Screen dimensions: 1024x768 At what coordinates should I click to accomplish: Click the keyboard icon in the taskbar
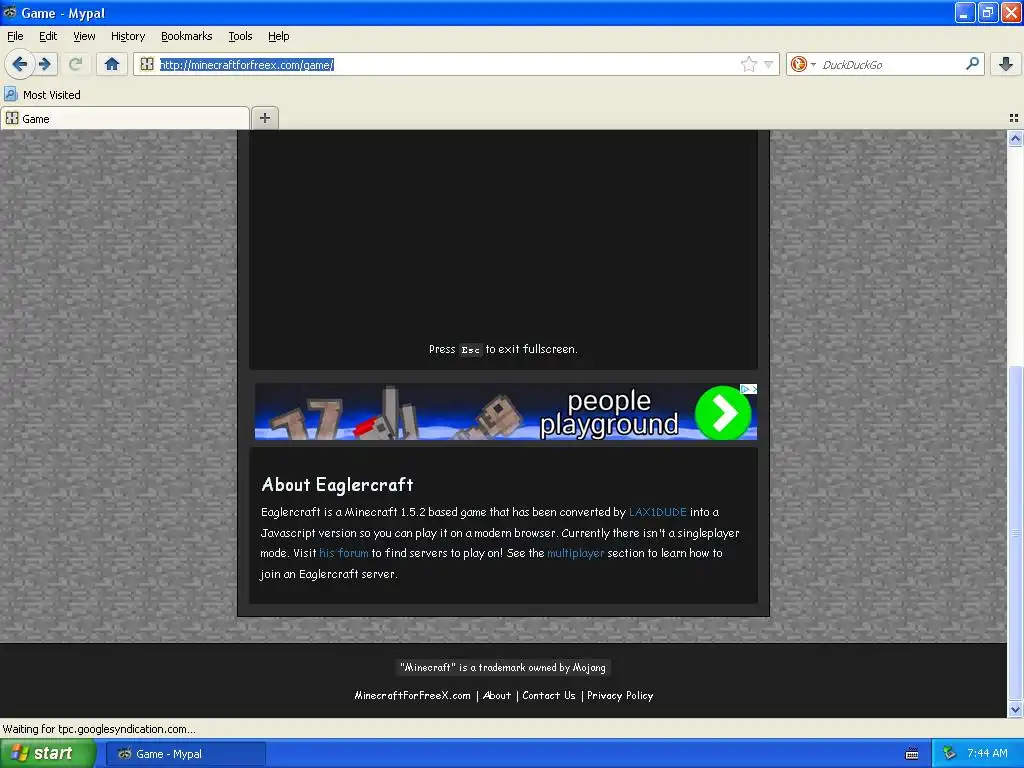(x=912, y=754)
